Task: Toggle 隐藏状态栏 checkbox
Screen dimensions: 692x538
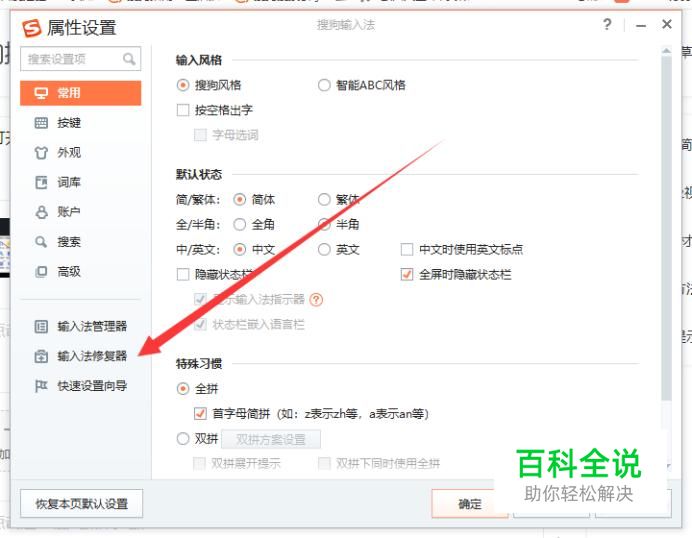Action: (183, 275)
